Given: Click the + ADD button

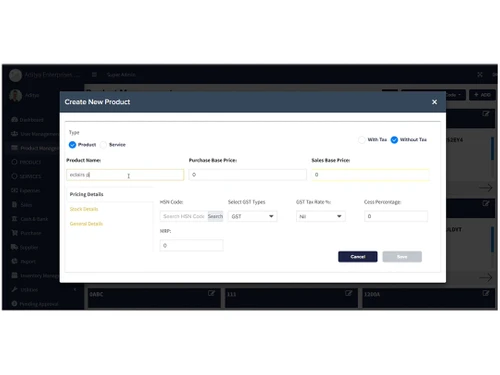Looking at the screenshot, I should pyautogui.click(x=482, y=95).
